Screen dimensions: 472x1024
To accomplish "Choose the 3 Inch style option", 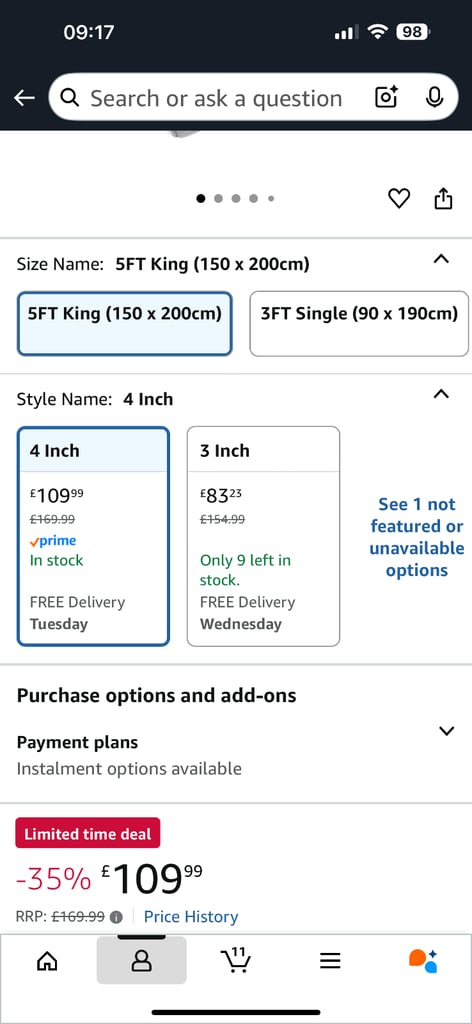I will click(263, 536).
